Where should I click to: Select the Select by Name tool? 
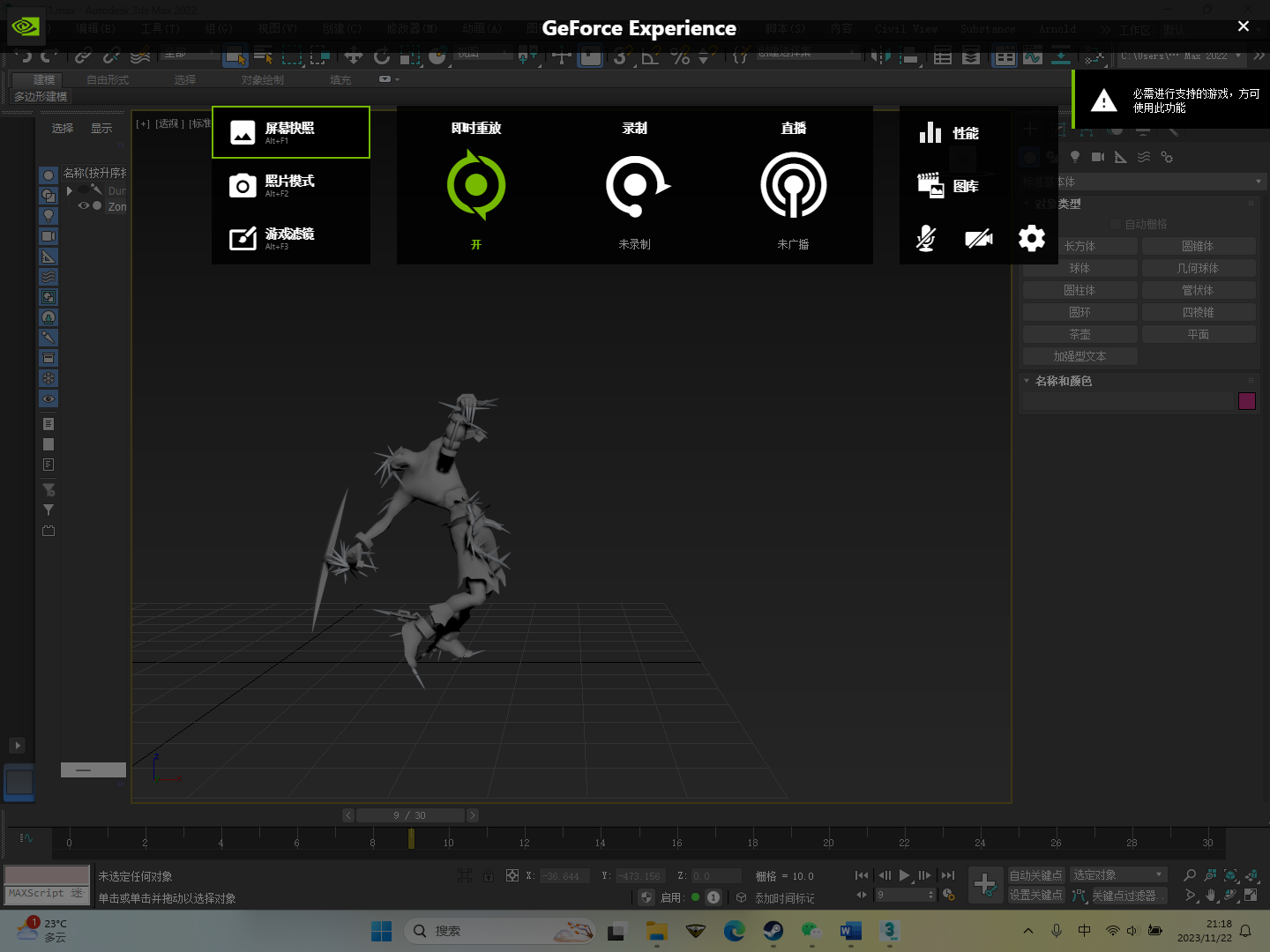coord(264,56)
